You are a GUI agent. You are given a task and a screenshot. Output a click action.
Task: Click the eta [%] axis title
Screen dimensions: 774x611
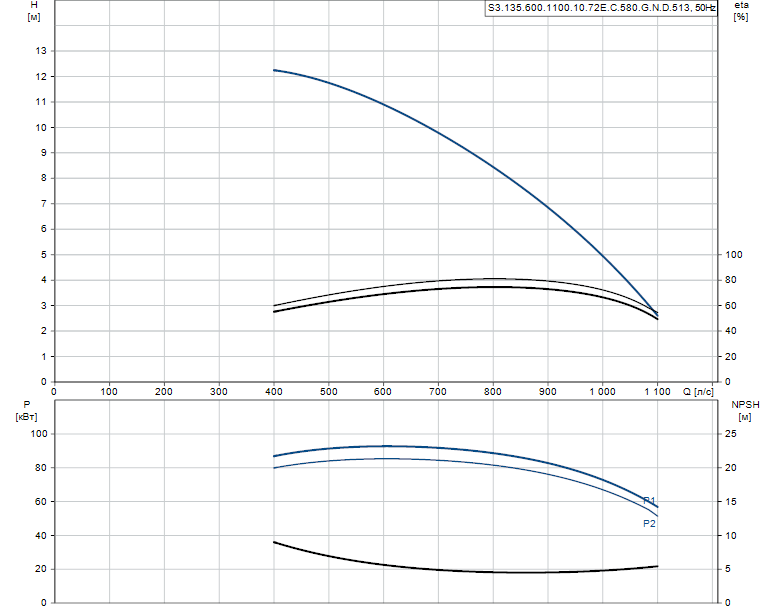click(741, 11)
